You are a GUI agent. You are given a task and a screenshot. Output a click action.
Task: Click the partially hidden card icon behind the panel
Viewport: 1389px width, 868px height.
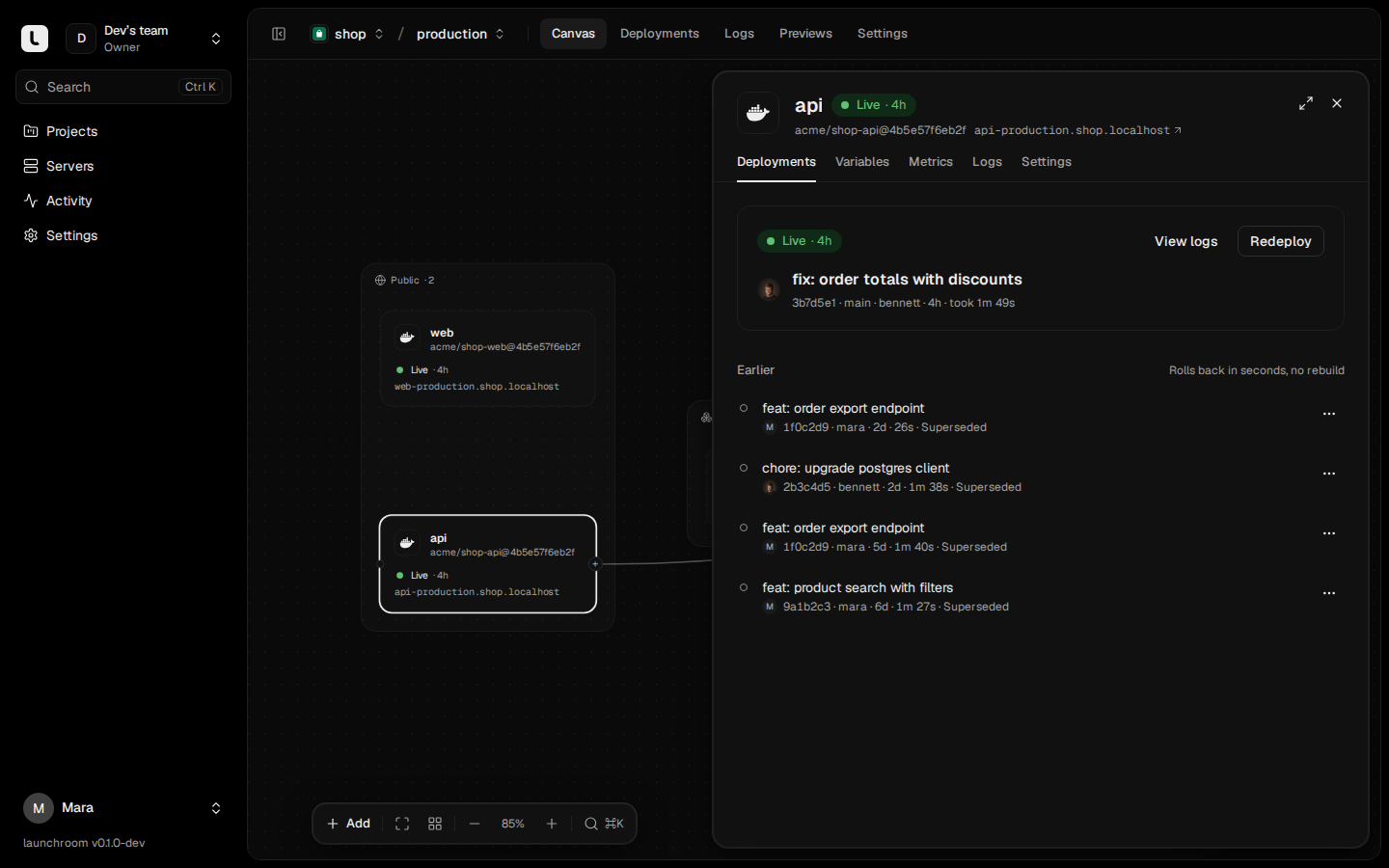pos(706,418)
